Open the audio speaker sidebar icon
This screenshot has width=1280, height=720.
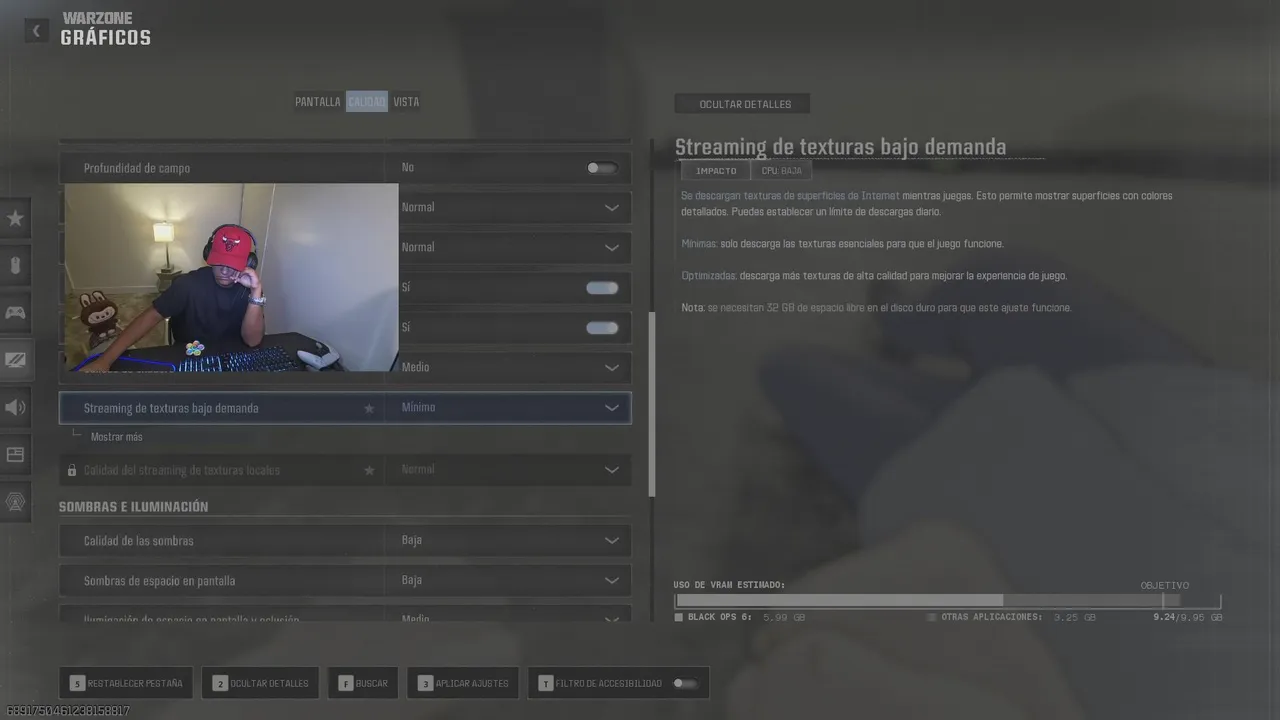coord(15,407)
